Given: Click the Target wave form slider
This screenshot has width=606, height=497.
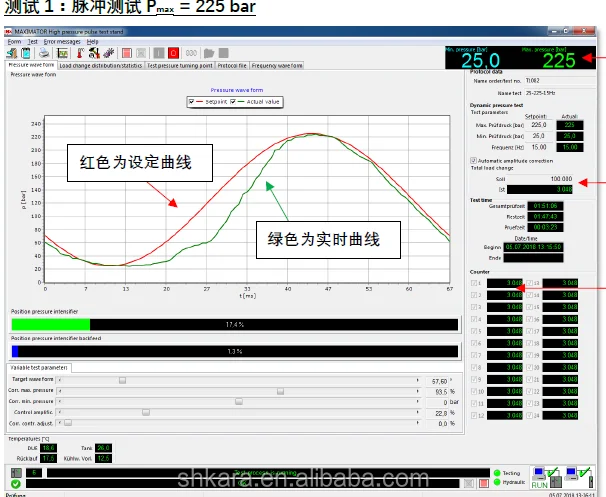Looking at the screenshot, I should tap(122, 380).
